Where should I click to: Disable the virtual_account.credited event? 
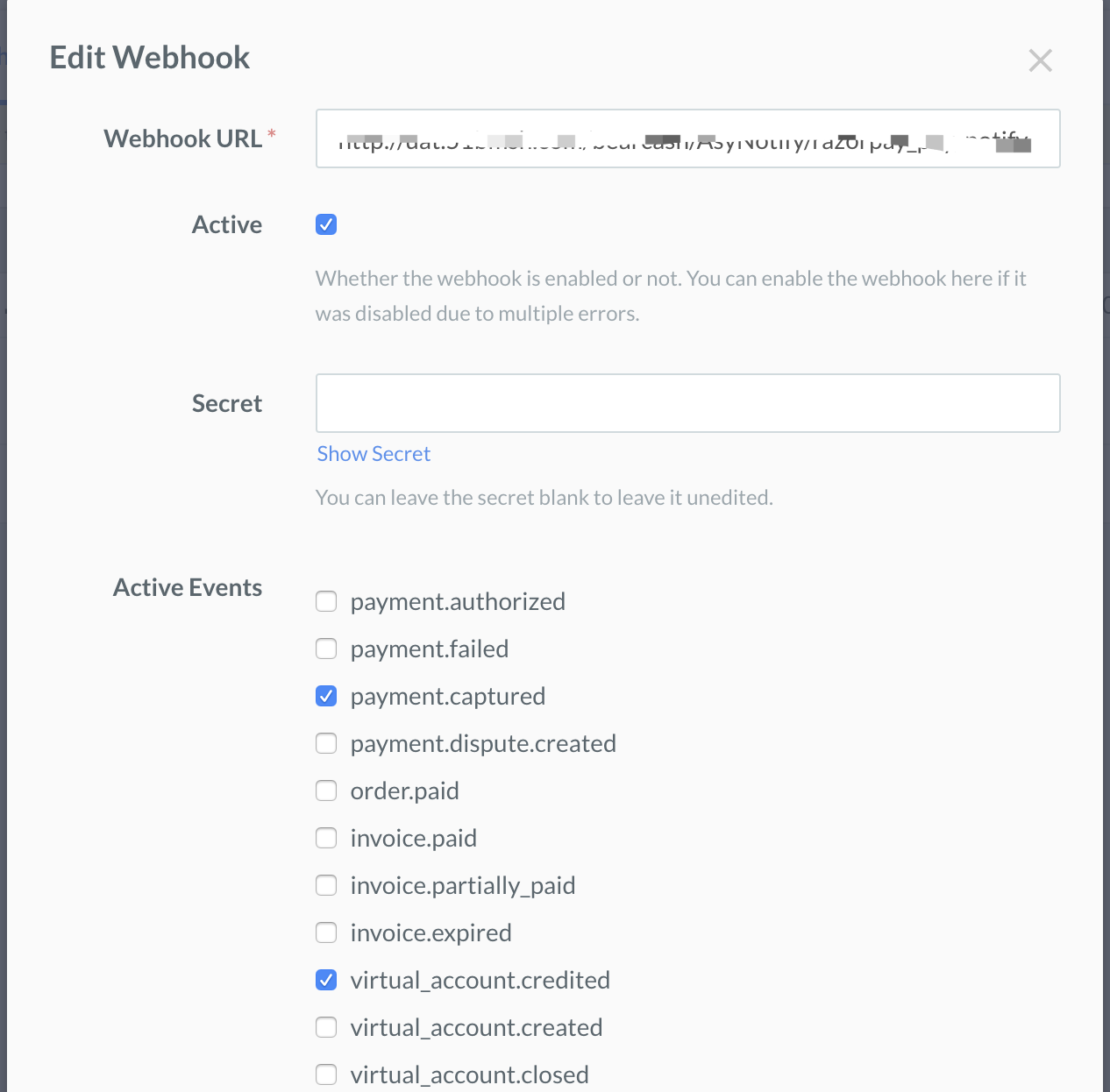tap(325, 980)
